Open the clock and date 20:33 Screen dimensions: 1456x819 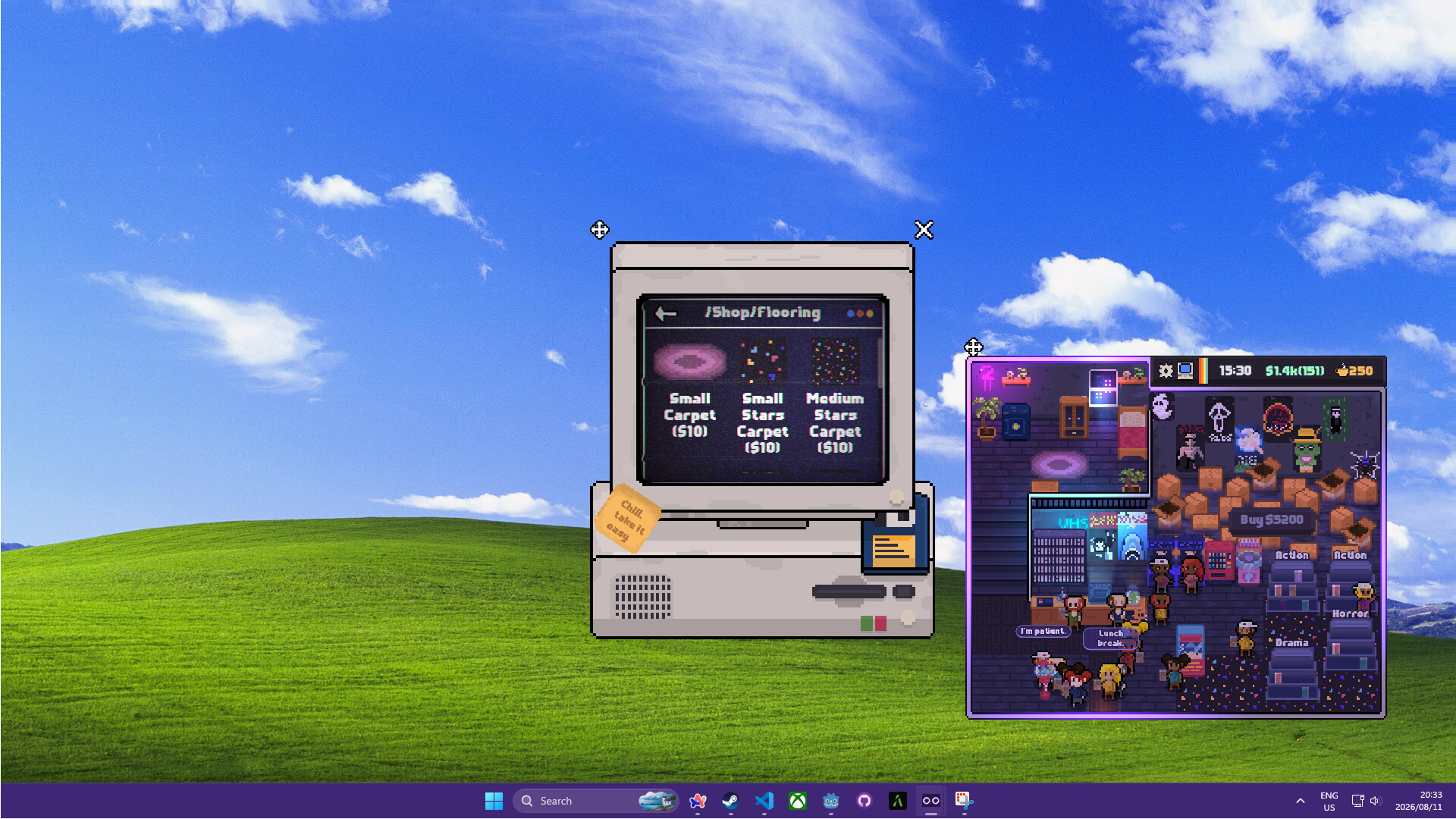1419,801
